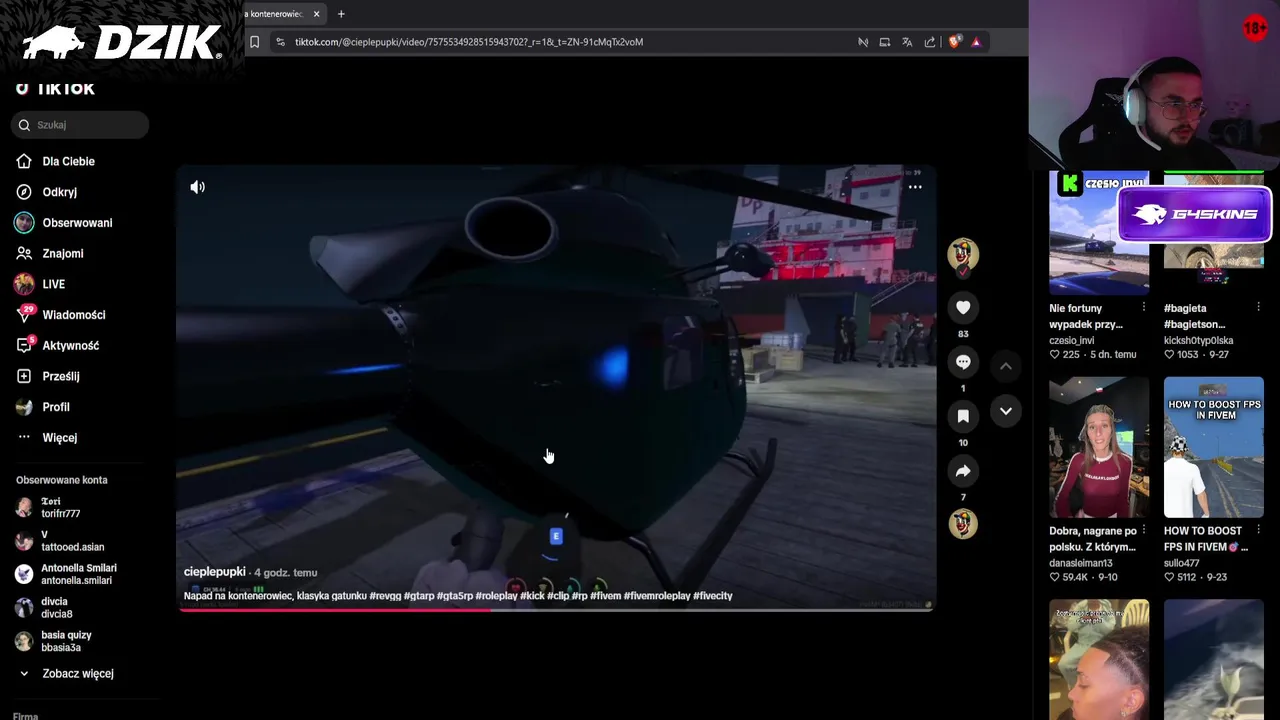Click the TikTok logo in the sidebar
The image size is (1280, 720).
55,89
